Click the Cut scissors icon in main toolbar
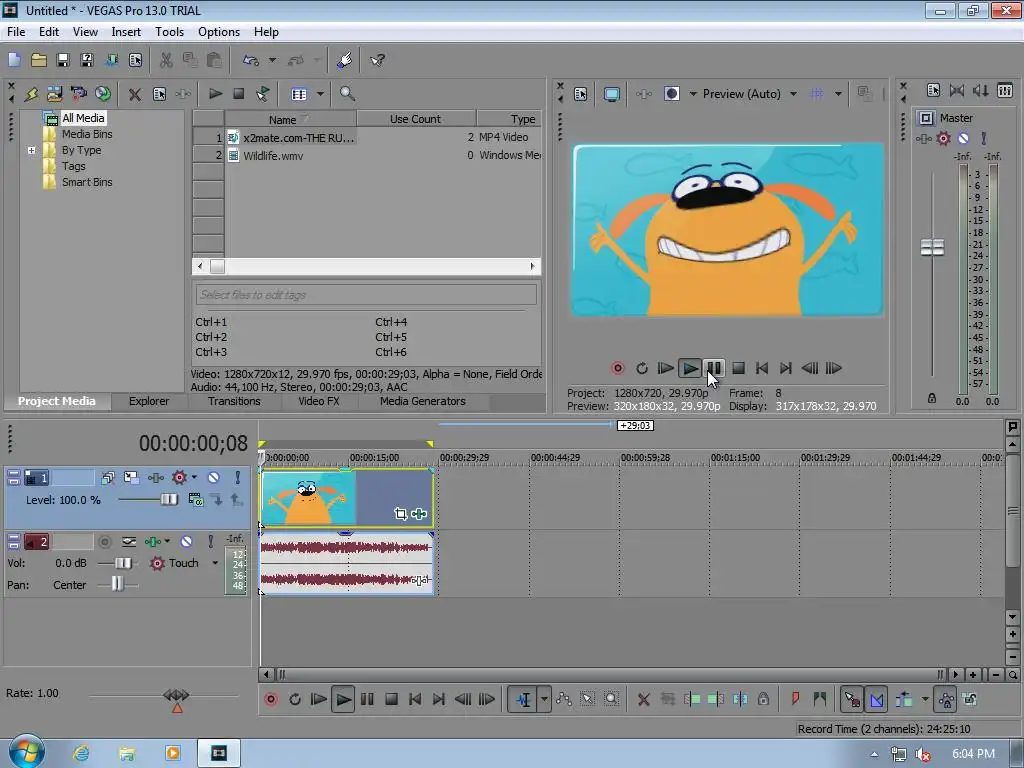Viewport: 1024px width, 768px height. point(166,60)
